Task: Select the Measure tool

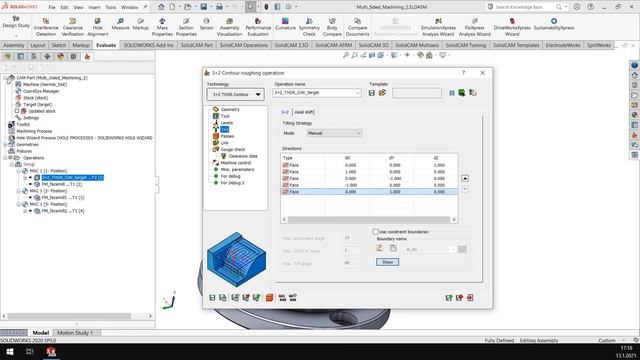Action: (x=120, y=24)
